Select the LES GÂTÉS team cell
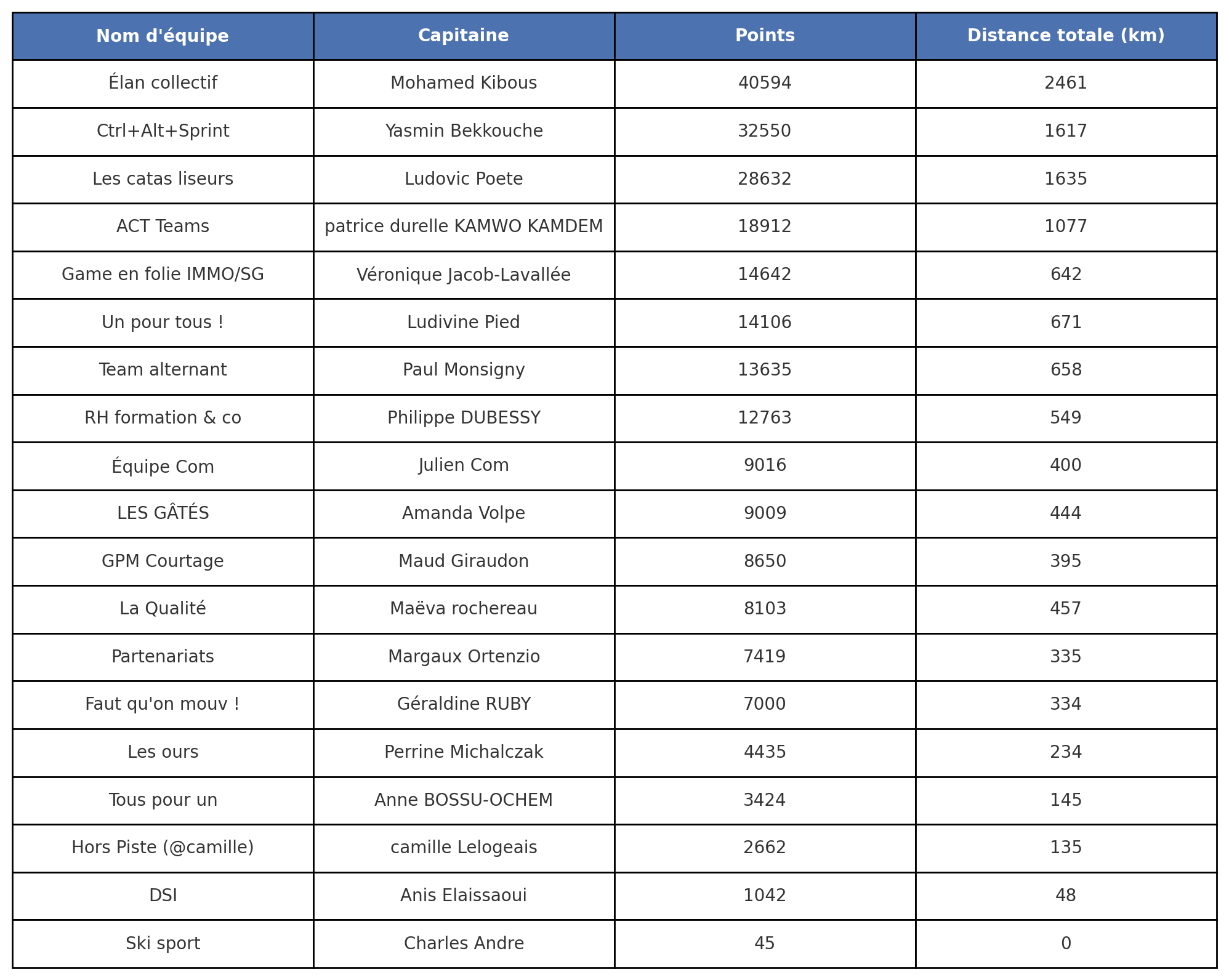The height and width of the screenshot is (980, 1229). [163, 513]
